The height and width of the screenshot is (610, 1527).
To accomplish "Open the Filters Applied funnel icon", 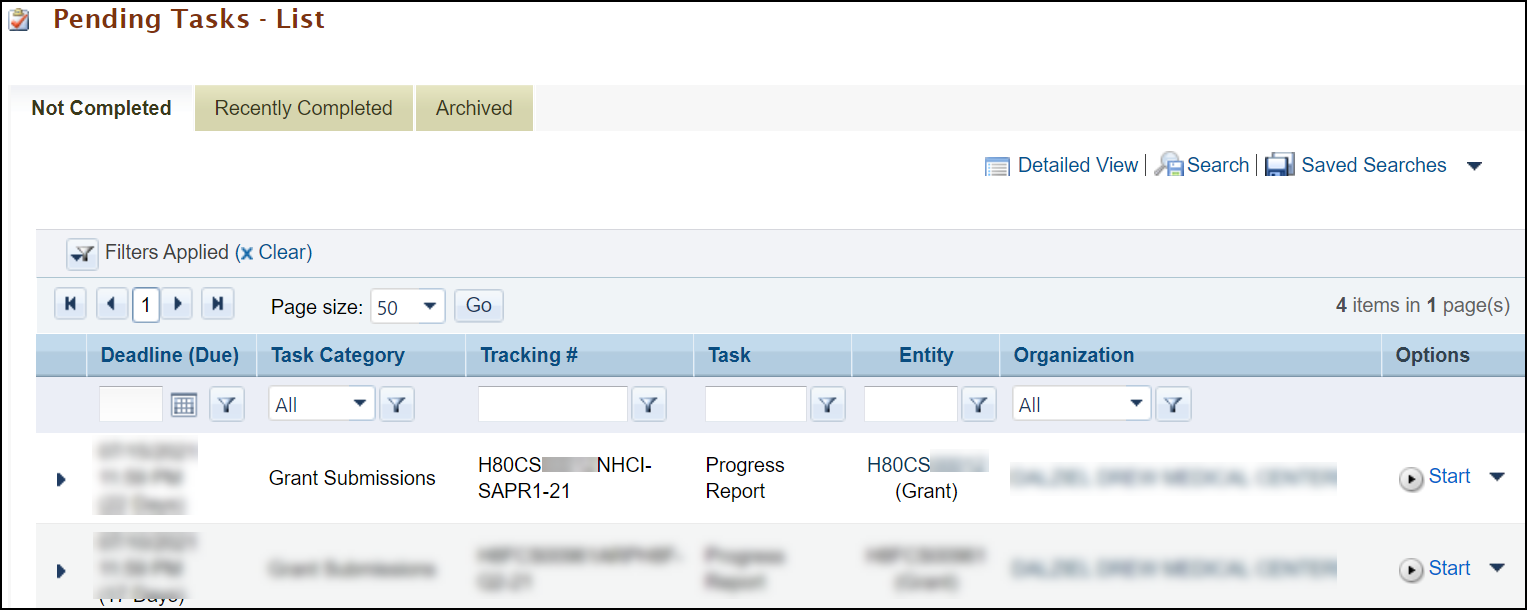I will point(82,254).
